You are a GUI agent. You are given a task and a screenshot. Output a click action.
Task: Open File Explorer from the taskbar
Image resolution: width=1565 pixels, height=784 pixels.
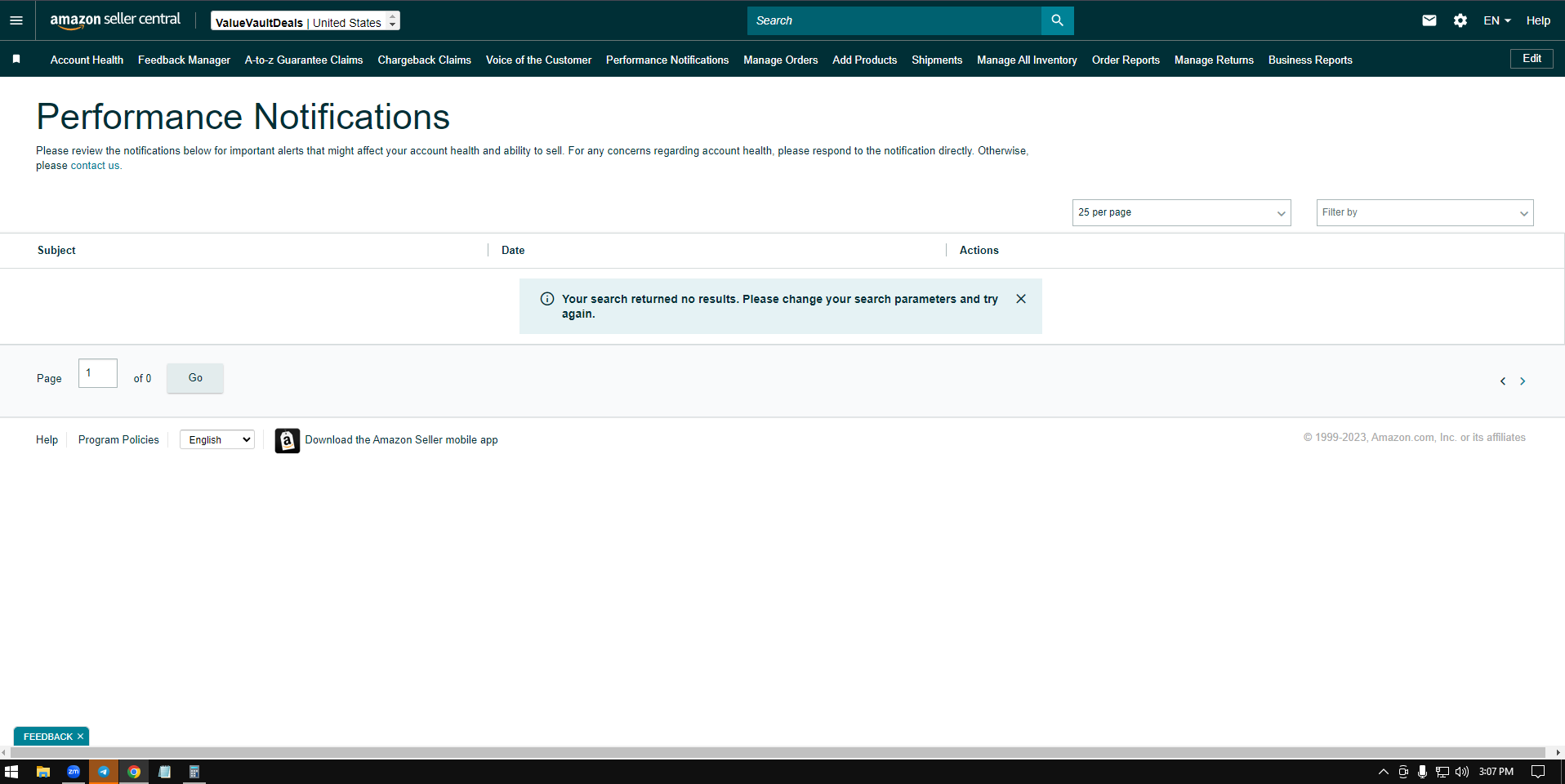click(43, 772)
